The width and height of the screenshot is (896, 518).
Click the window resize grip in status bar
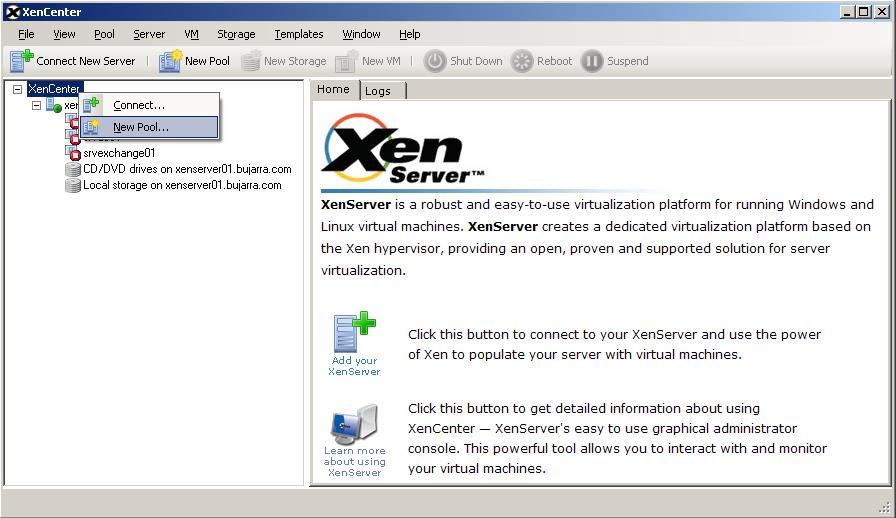885,507
